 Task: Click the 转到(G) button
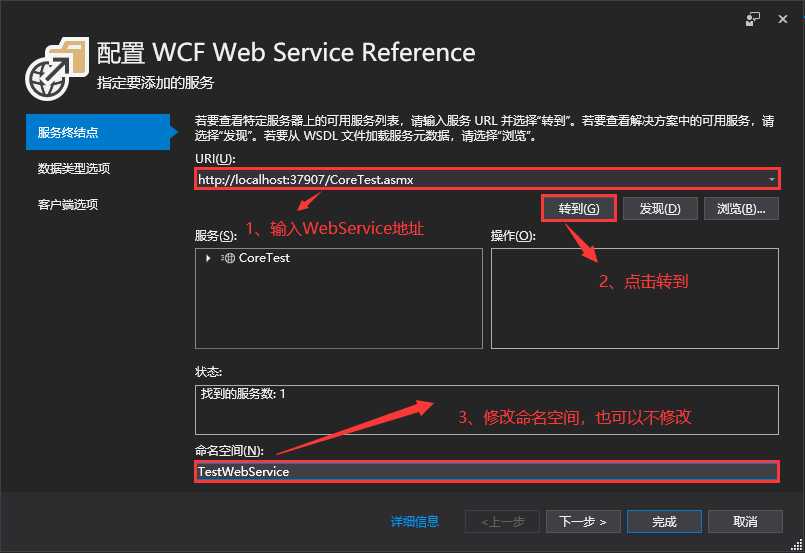pyautogui.click(x=579, y=208)
